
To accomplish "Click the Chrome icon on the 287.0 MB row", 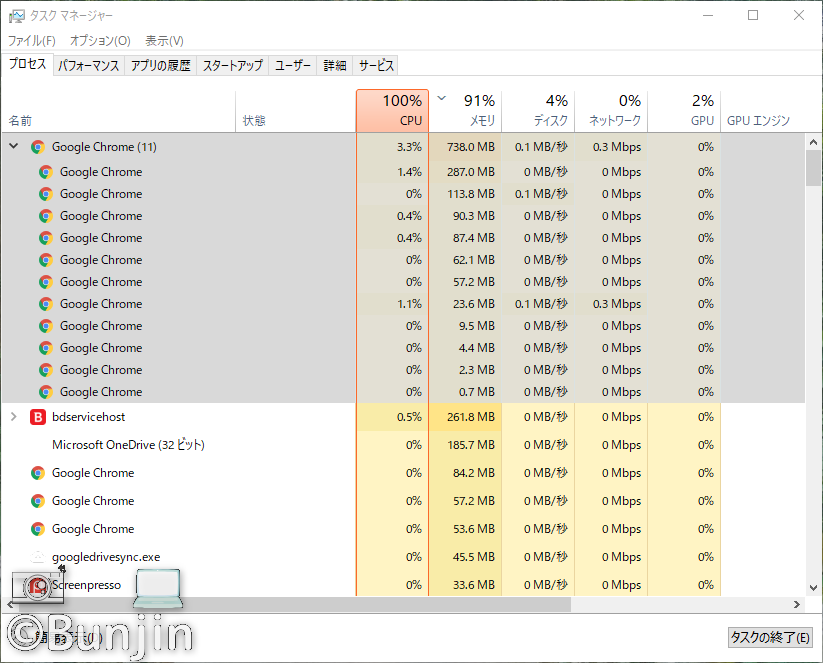I will pos(46,172).
